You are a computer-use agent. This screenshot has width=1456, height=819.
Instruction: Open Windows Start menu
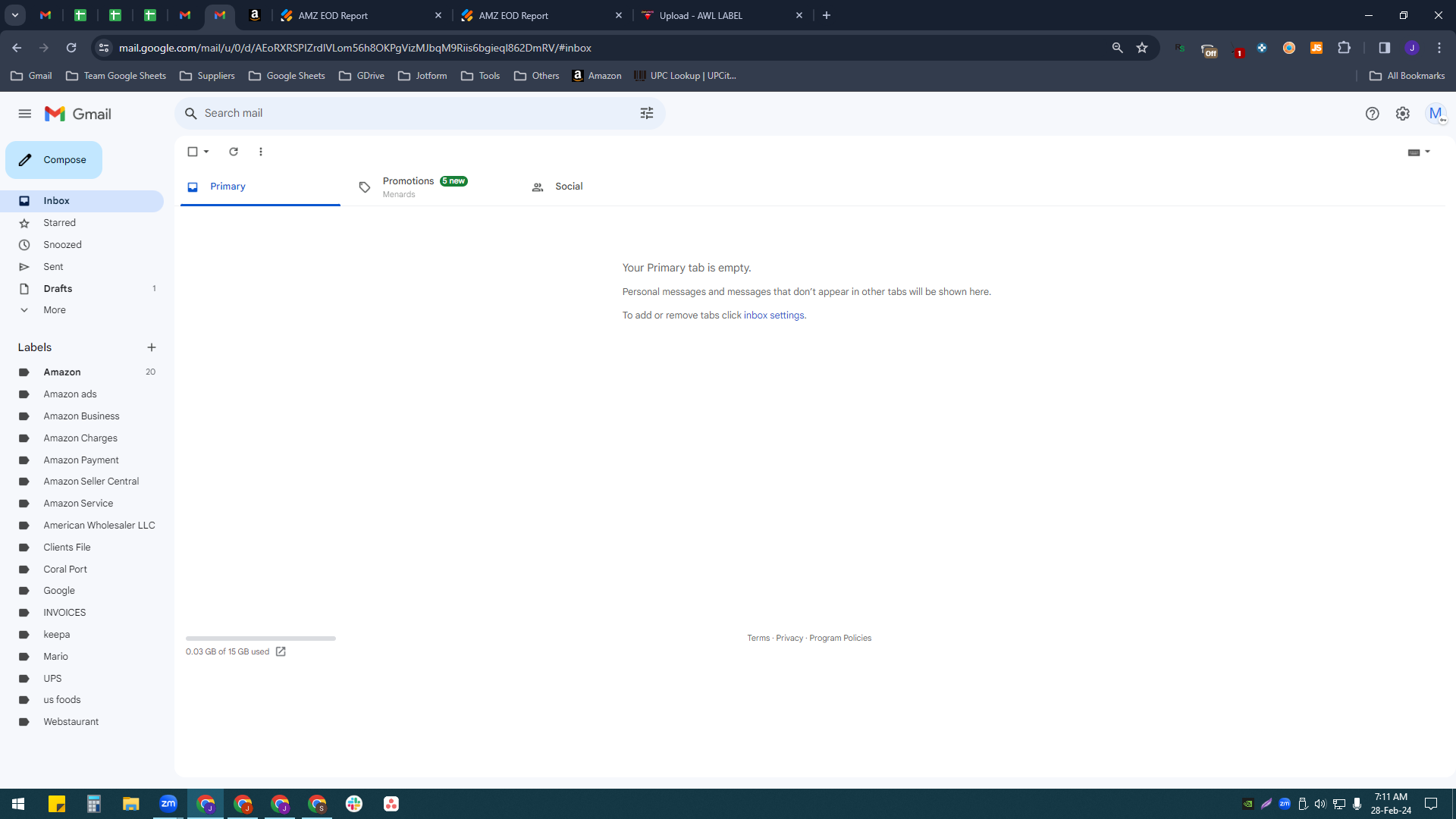[18, 804]
